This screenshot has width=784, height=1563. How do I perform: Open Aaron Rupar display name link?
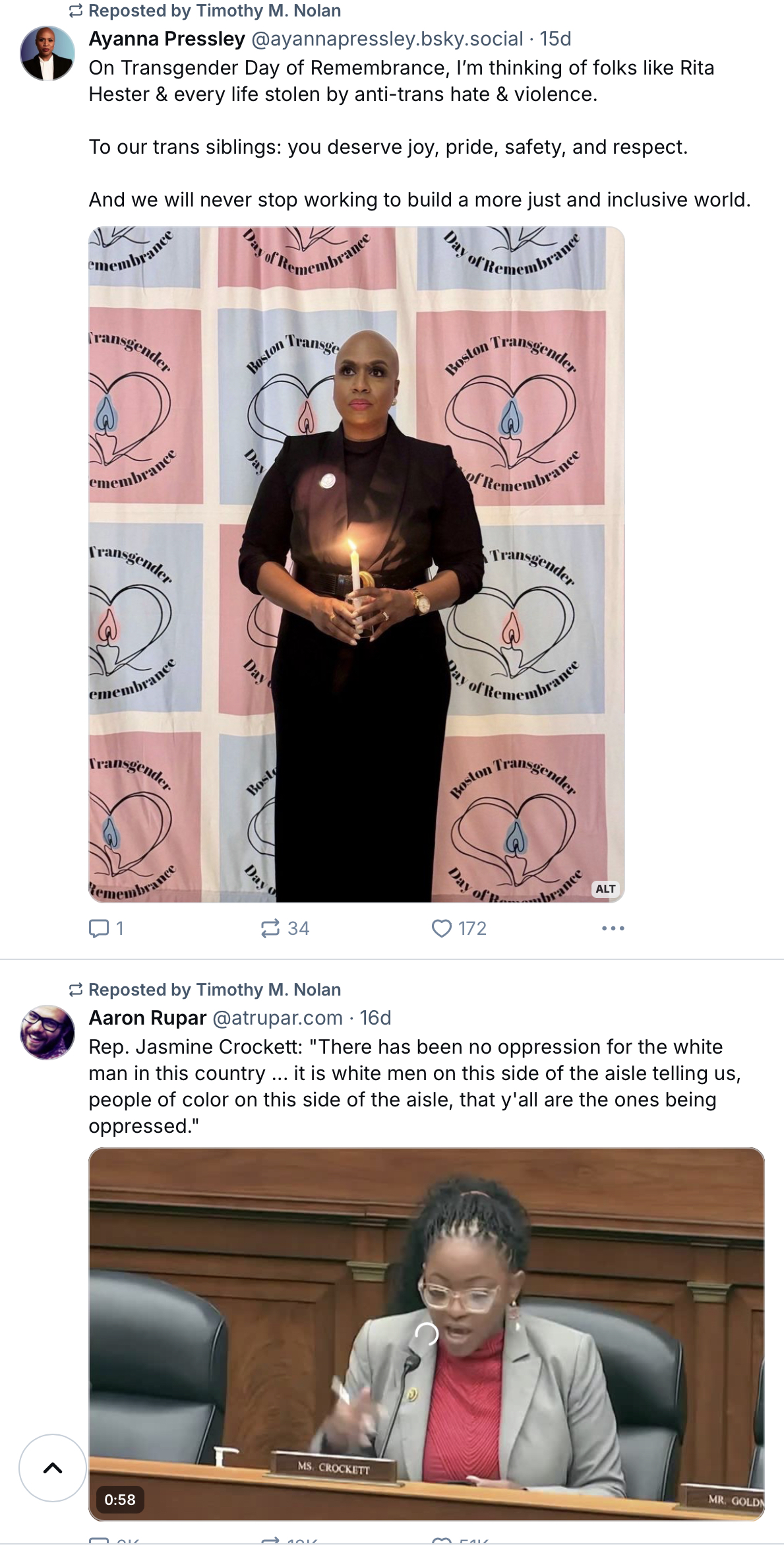pyautogui.click(x=148, y=1017)
